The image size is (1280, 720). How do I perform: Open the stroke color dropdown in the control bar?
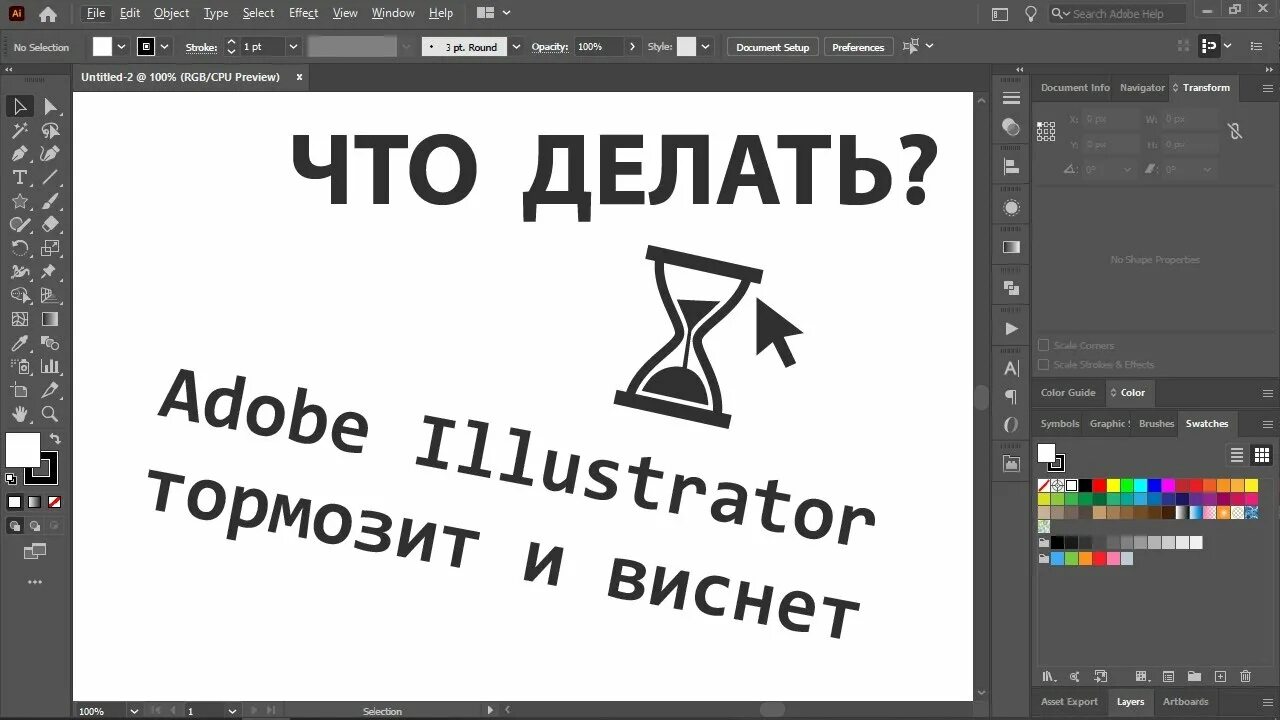165,47
